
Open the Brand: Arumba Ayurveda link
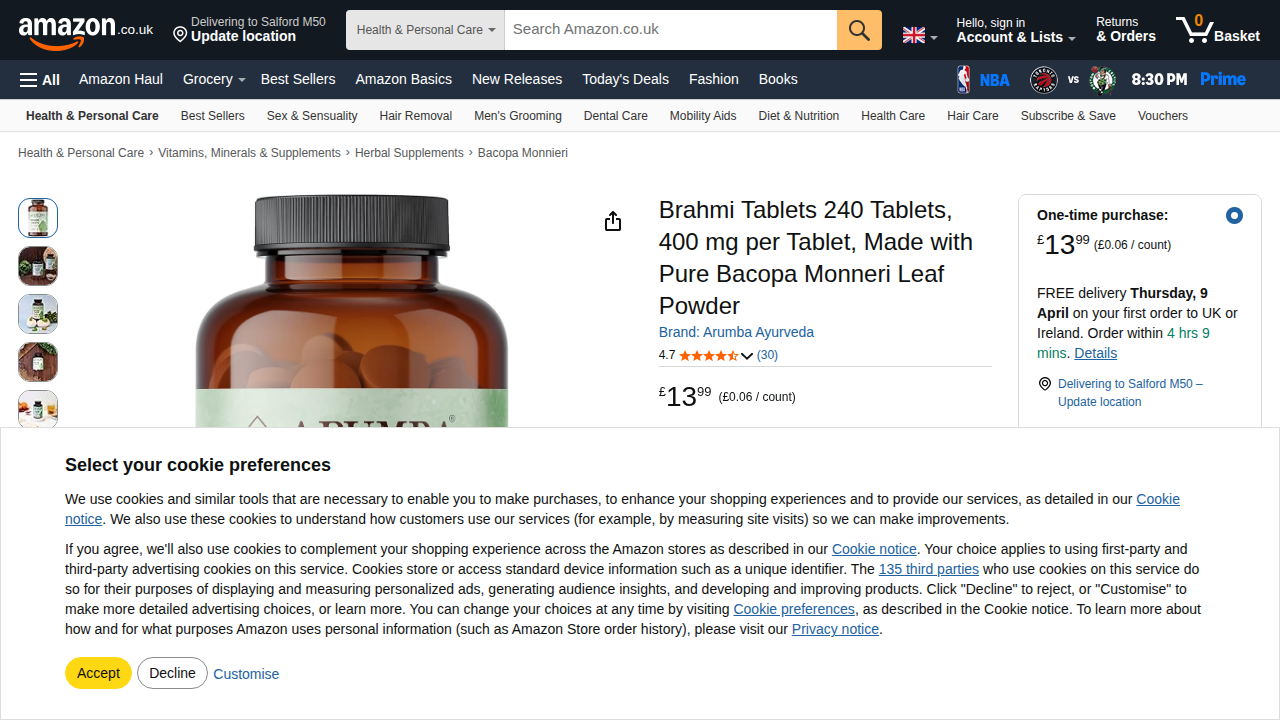pyautogui.click(x=736, y=332)
